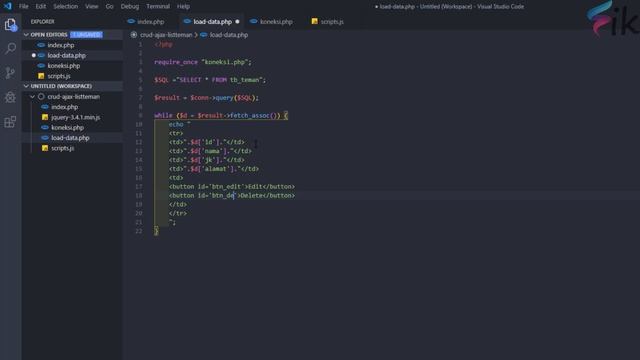The image size is (640, 360).
Task: Collapse the Open Editors section
Action: click(x=26, y=35)
